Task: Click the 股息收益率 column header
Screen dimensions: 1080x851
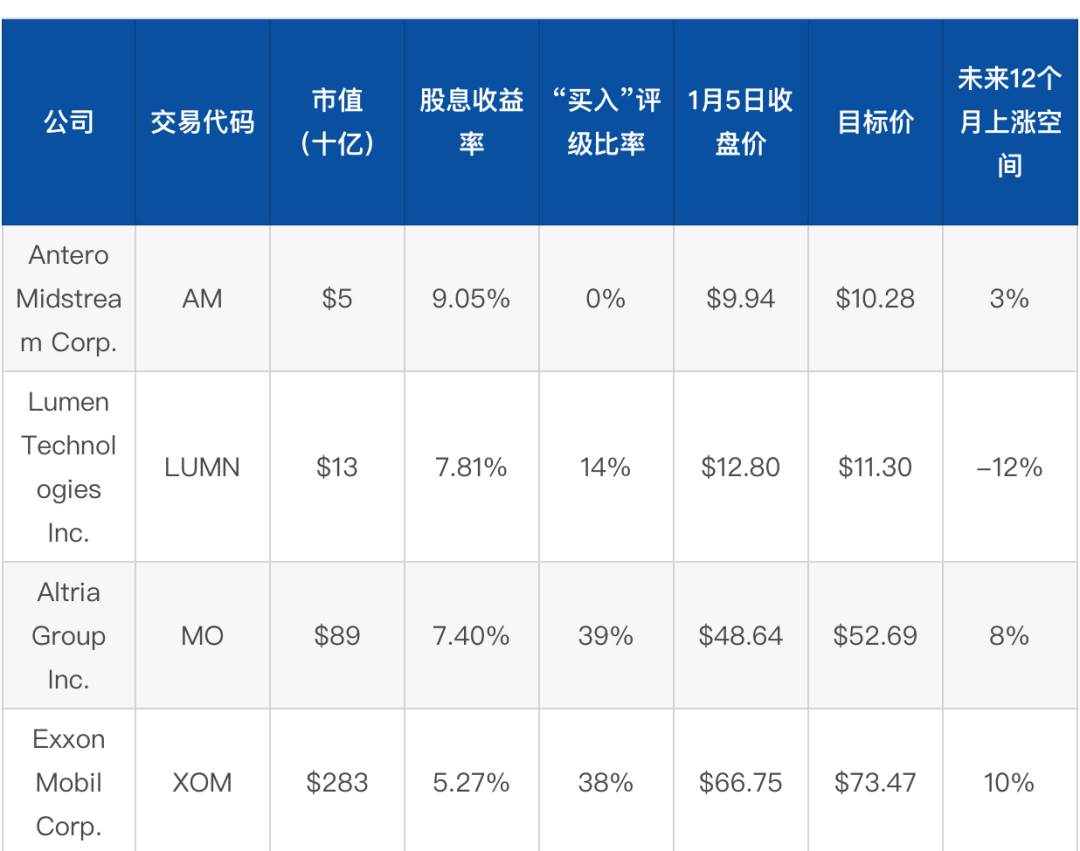Action: pyautogui.click(x=471, y=122)
